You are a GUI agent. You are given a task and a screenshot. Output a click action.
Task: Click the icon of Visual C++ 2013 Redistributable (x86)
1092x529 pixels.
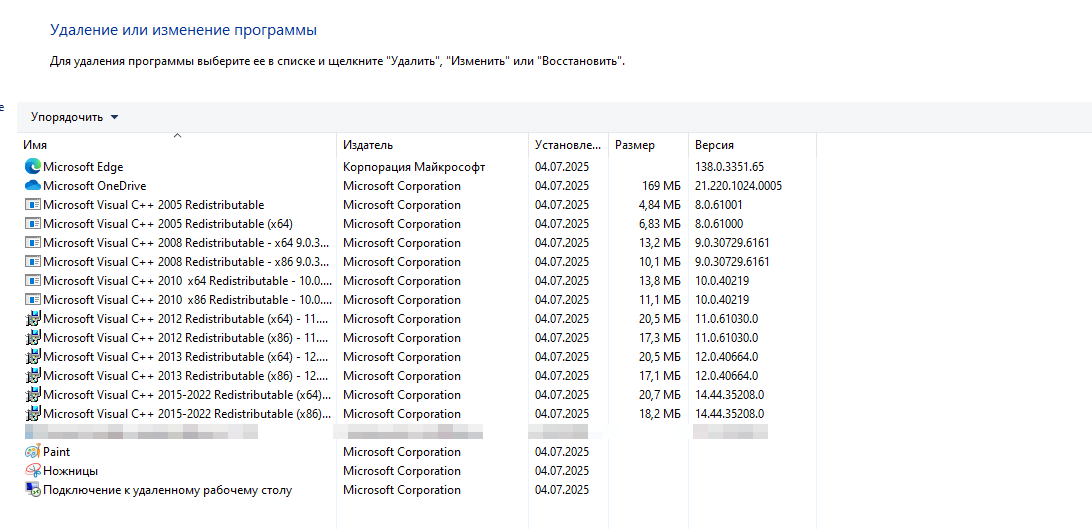pos(33,376)
